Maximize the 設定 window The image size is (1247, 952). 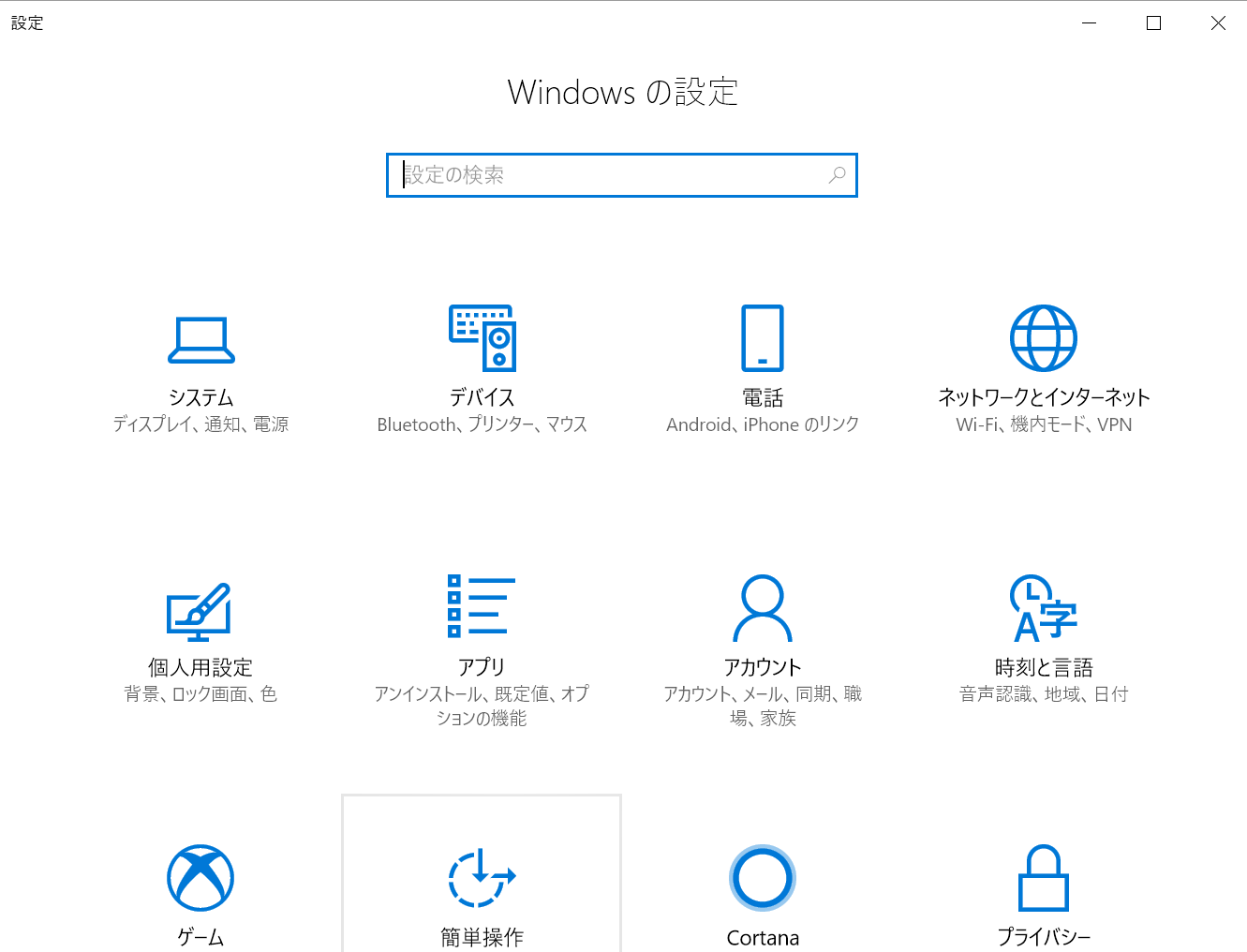1153,23
